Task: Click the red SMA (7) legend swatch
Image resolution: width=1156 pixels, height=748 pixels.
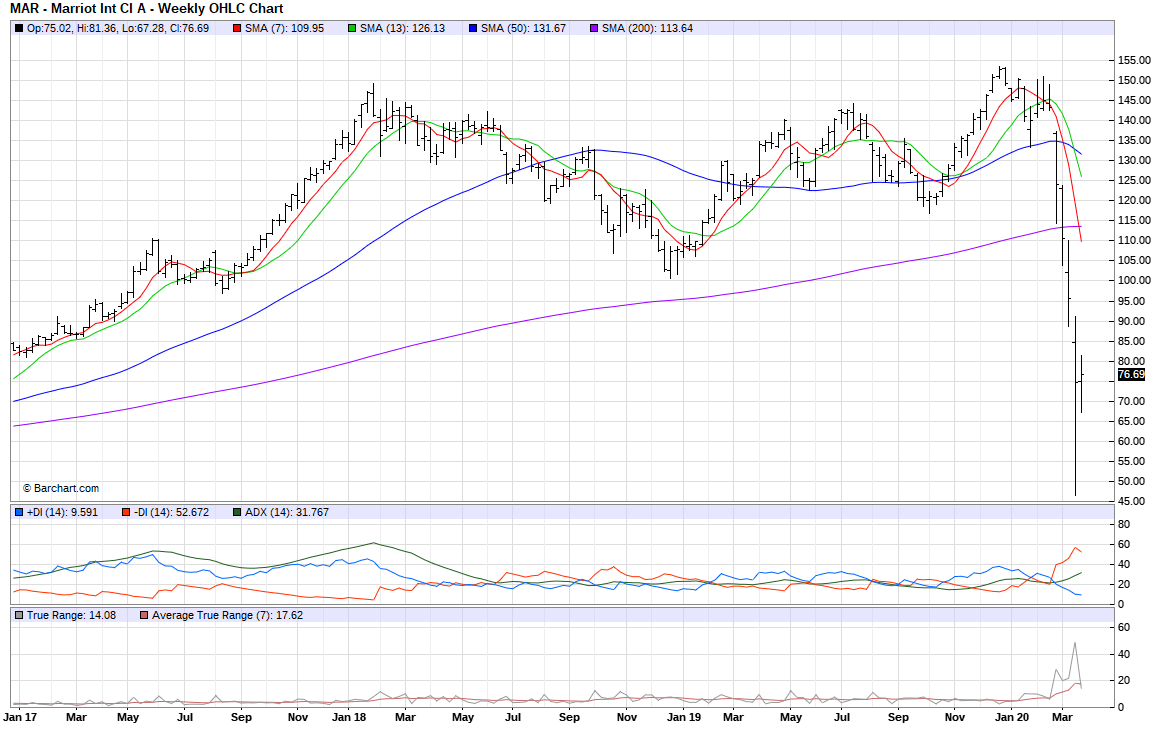Action: [237, 29]
